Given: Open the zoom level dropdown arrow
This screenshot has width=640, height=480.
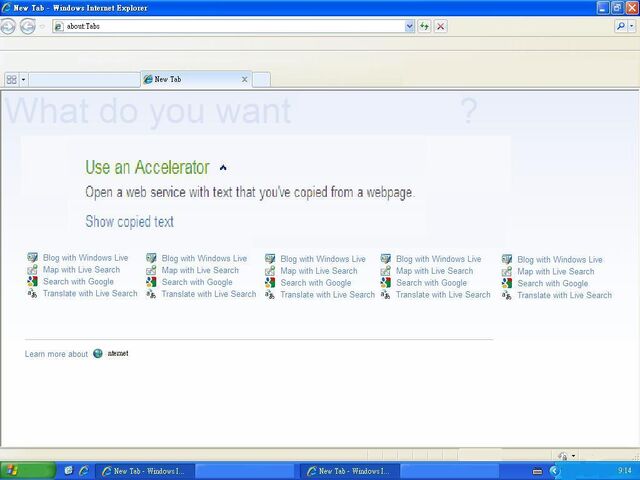Looking at the screenshot, I should (573, 456).
